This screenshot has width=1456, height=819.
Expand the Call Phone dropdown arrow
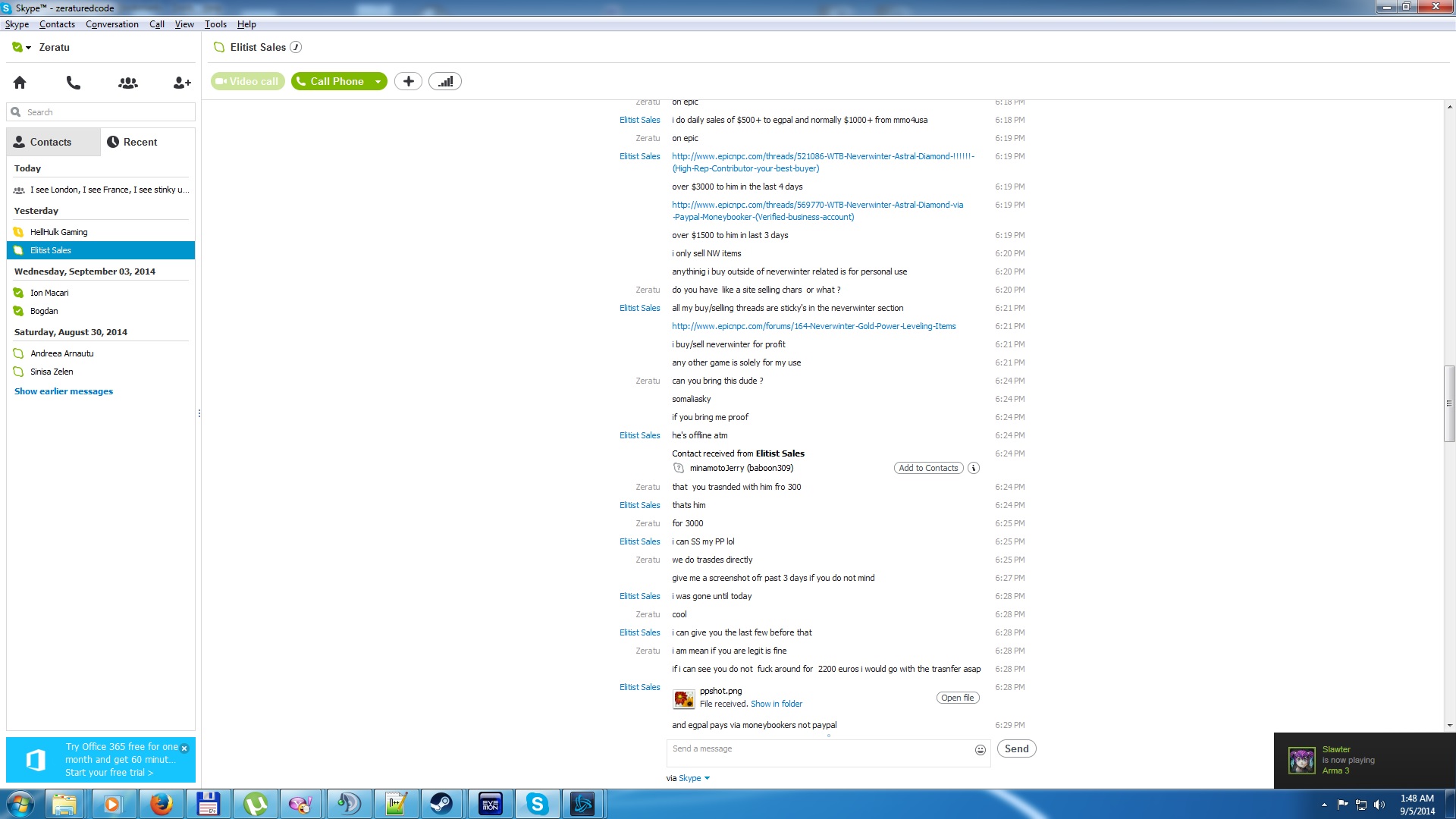[x=378, y=82]
